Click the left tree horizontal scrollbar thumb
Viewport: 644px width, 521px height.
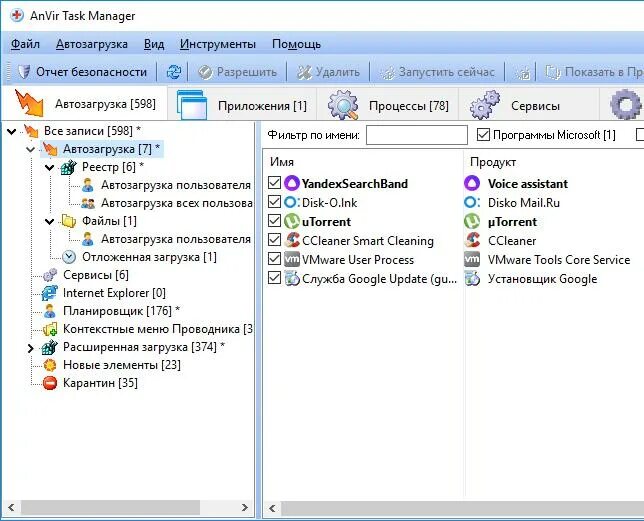click(110, 507)
